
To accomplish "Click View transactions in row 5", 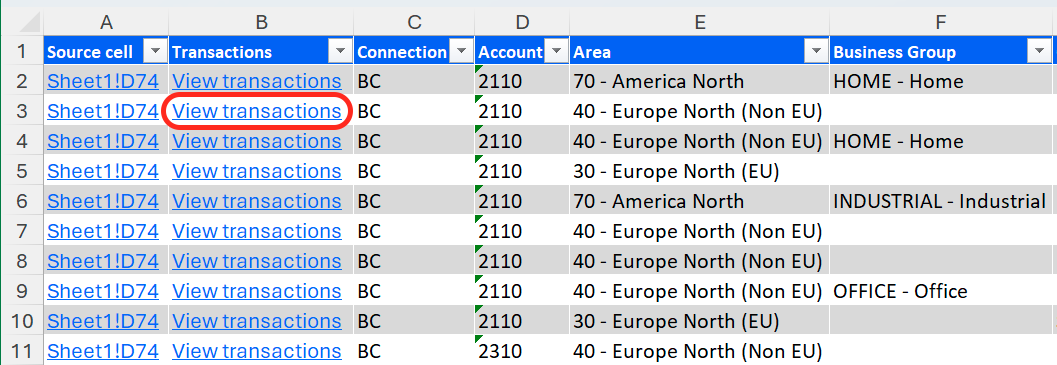I will coord(257,171).
